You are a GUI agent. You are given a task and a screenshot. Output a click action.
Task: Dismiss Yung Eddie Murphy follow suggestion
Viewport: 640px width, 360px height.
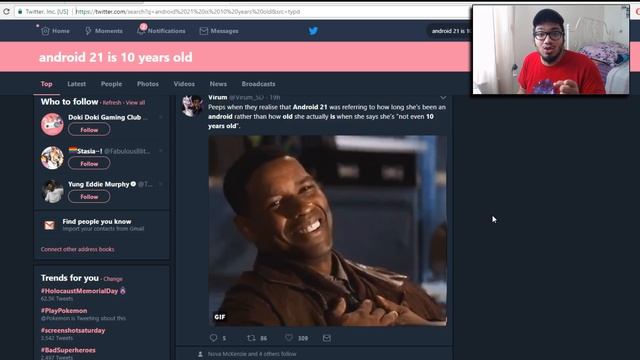pos(161,184)
